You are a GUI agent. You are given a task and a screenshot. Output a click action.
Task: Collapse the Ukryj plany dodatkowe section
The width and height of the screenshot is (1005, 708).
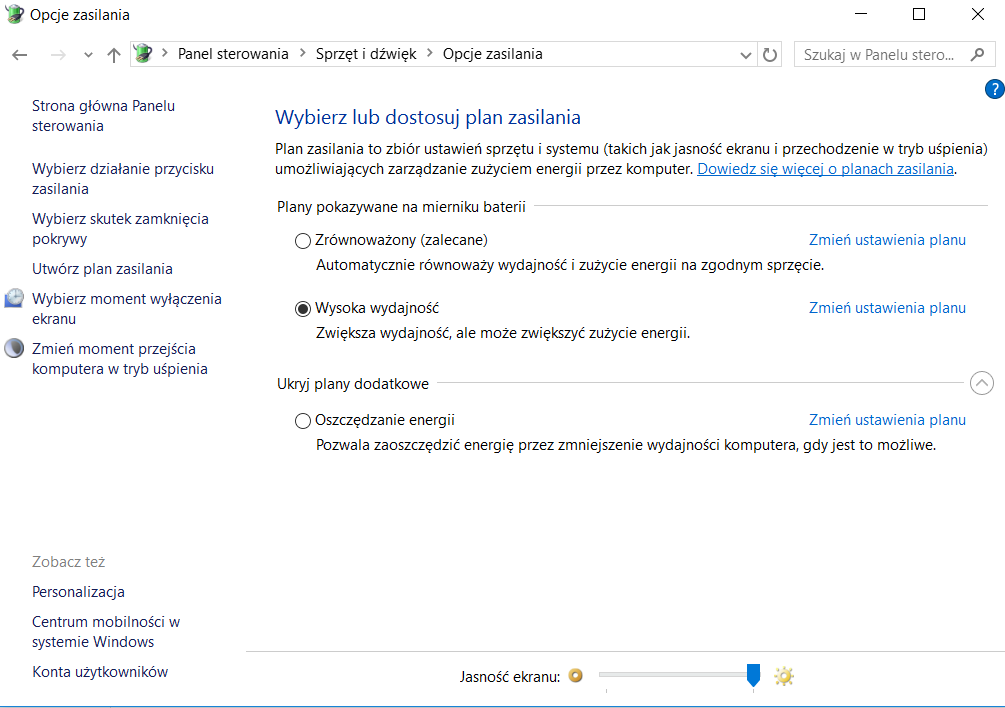[982, 383]
